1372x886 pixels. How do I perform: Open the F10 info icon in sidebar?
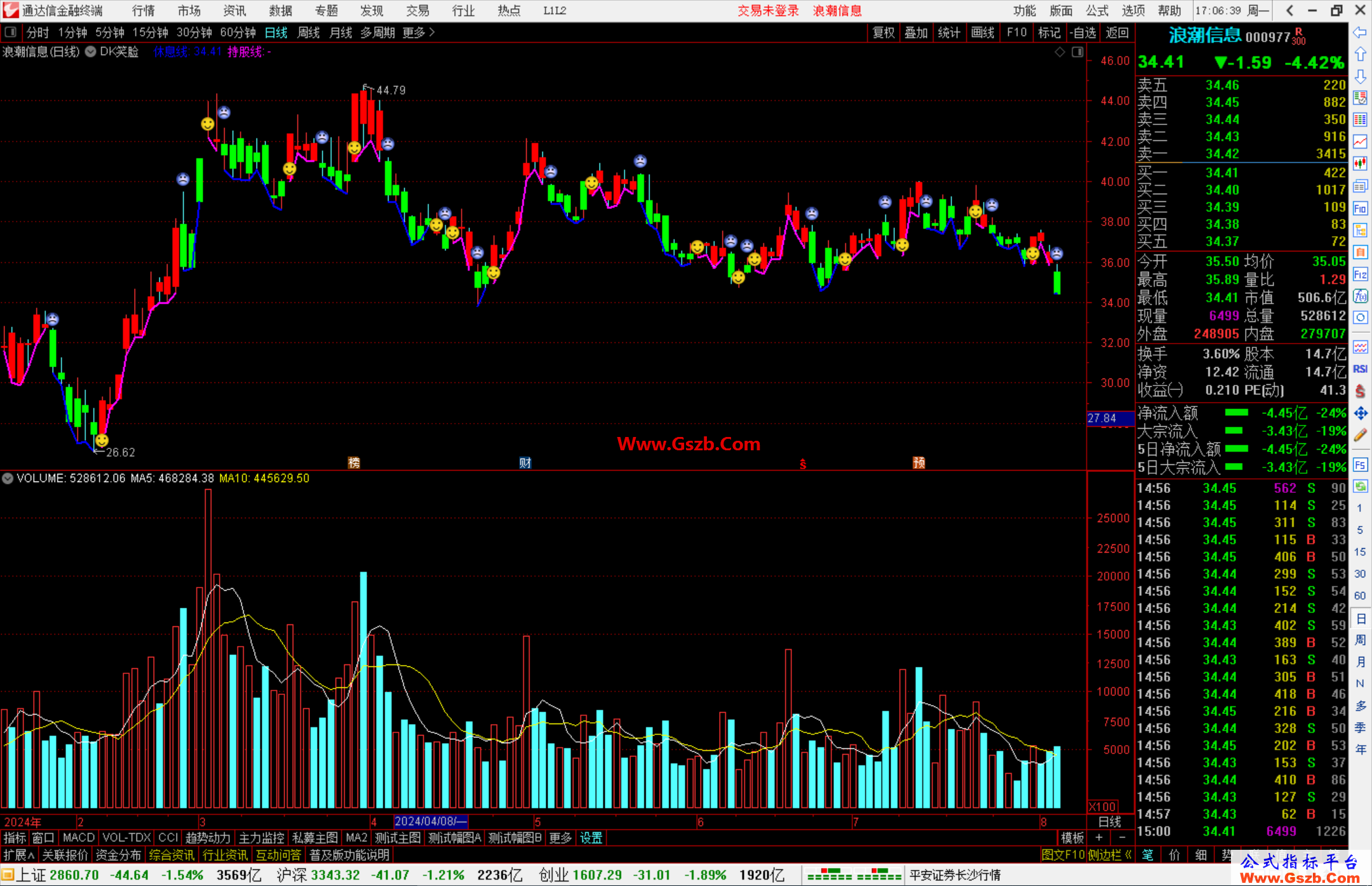coord(1360,208)
